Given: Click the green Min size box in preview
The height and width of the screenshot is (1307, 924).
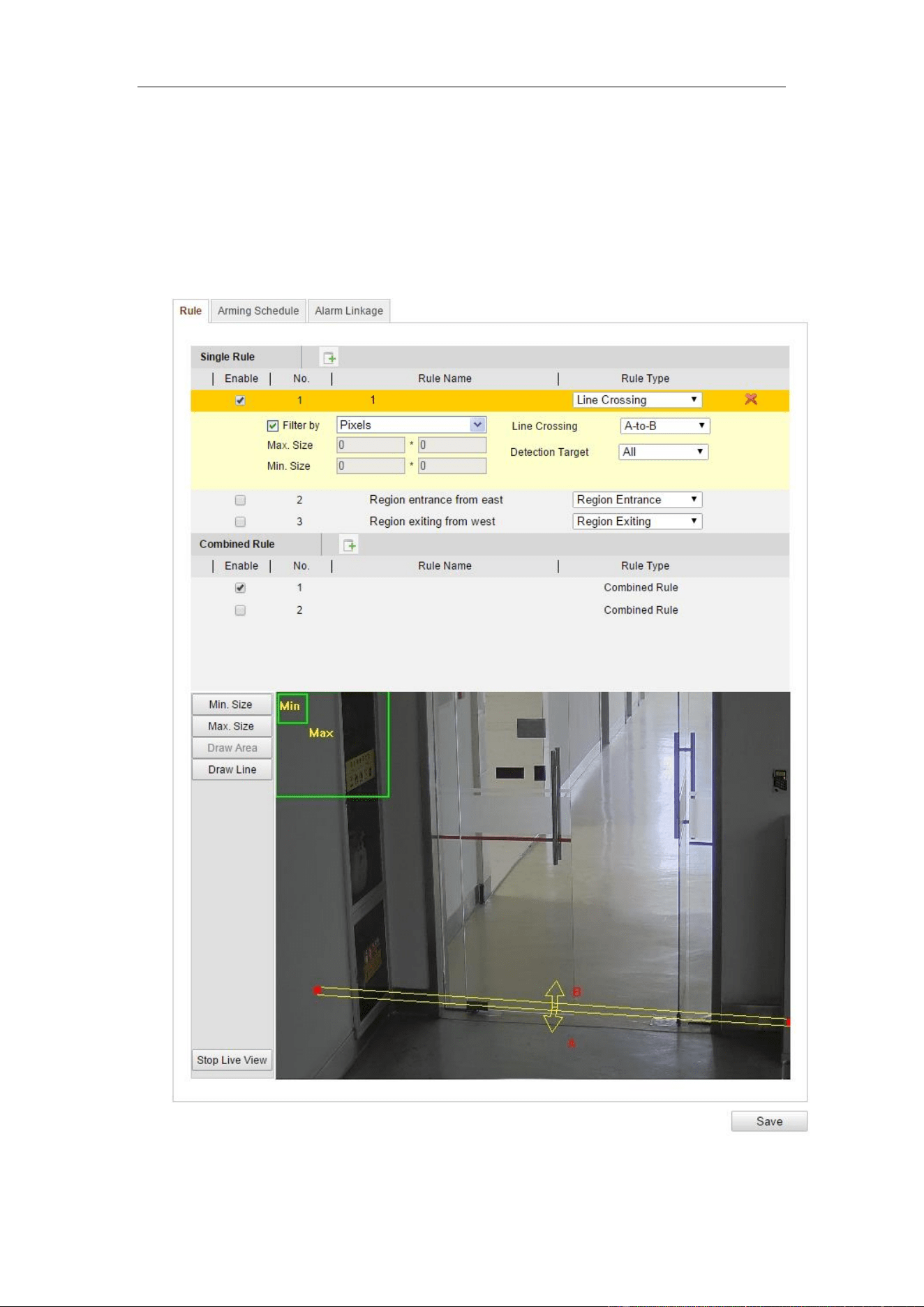Looking at the screenshot, I should point(292,708).
